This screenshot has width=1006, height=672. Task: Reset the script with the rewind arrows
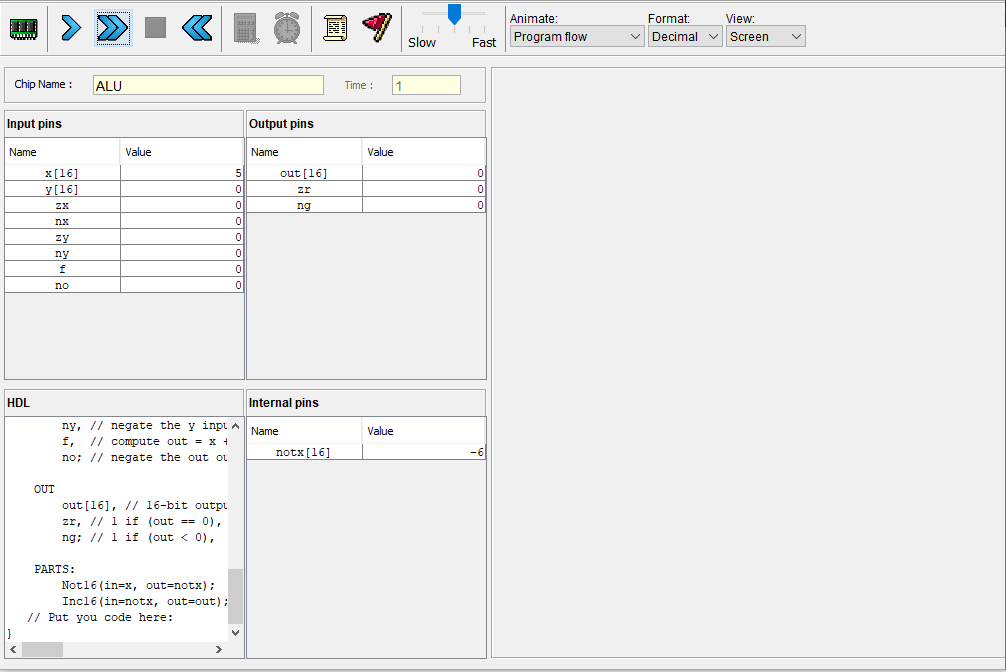[x=197, y=28]
